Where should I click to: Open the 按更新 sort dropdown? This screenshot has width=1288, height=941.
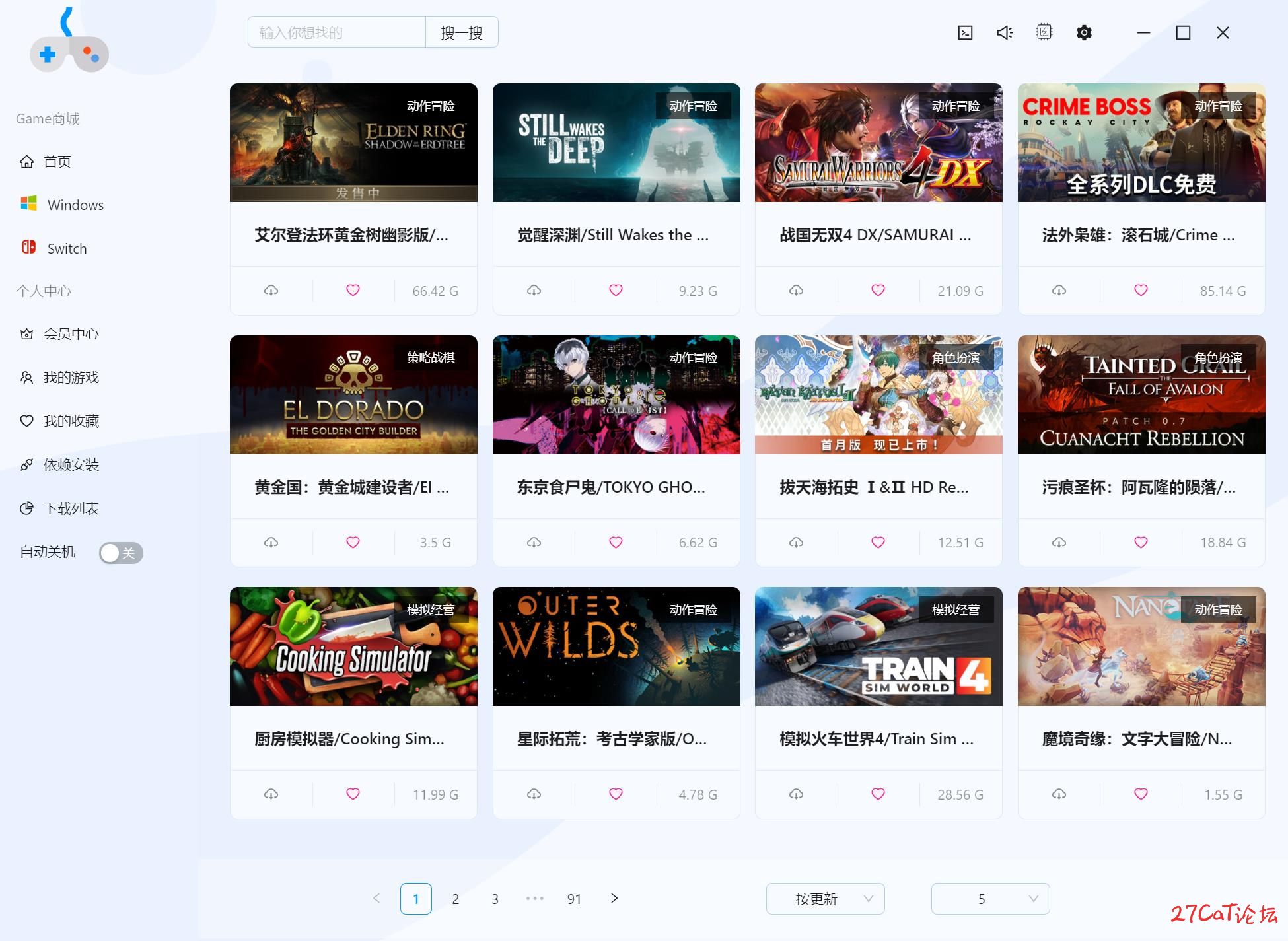825,899
